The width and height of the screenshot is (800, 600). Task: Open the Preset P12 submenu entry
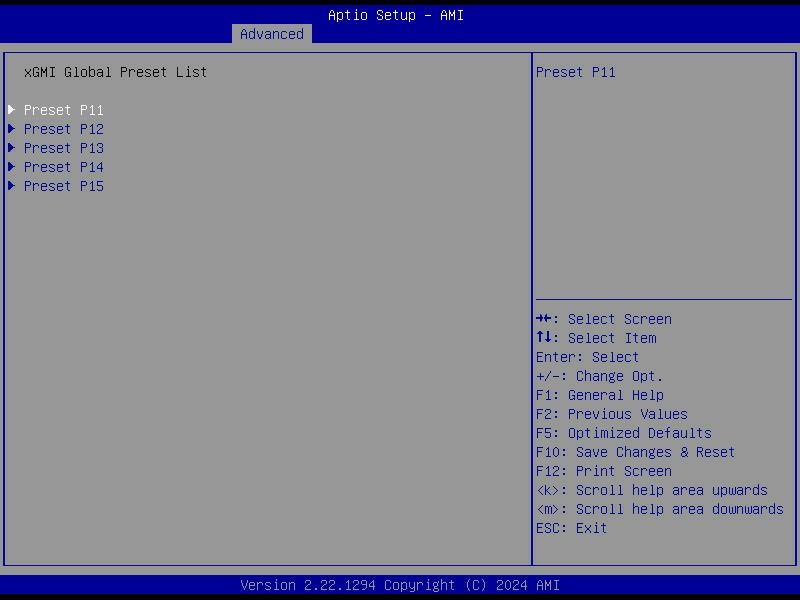[64, 129]
